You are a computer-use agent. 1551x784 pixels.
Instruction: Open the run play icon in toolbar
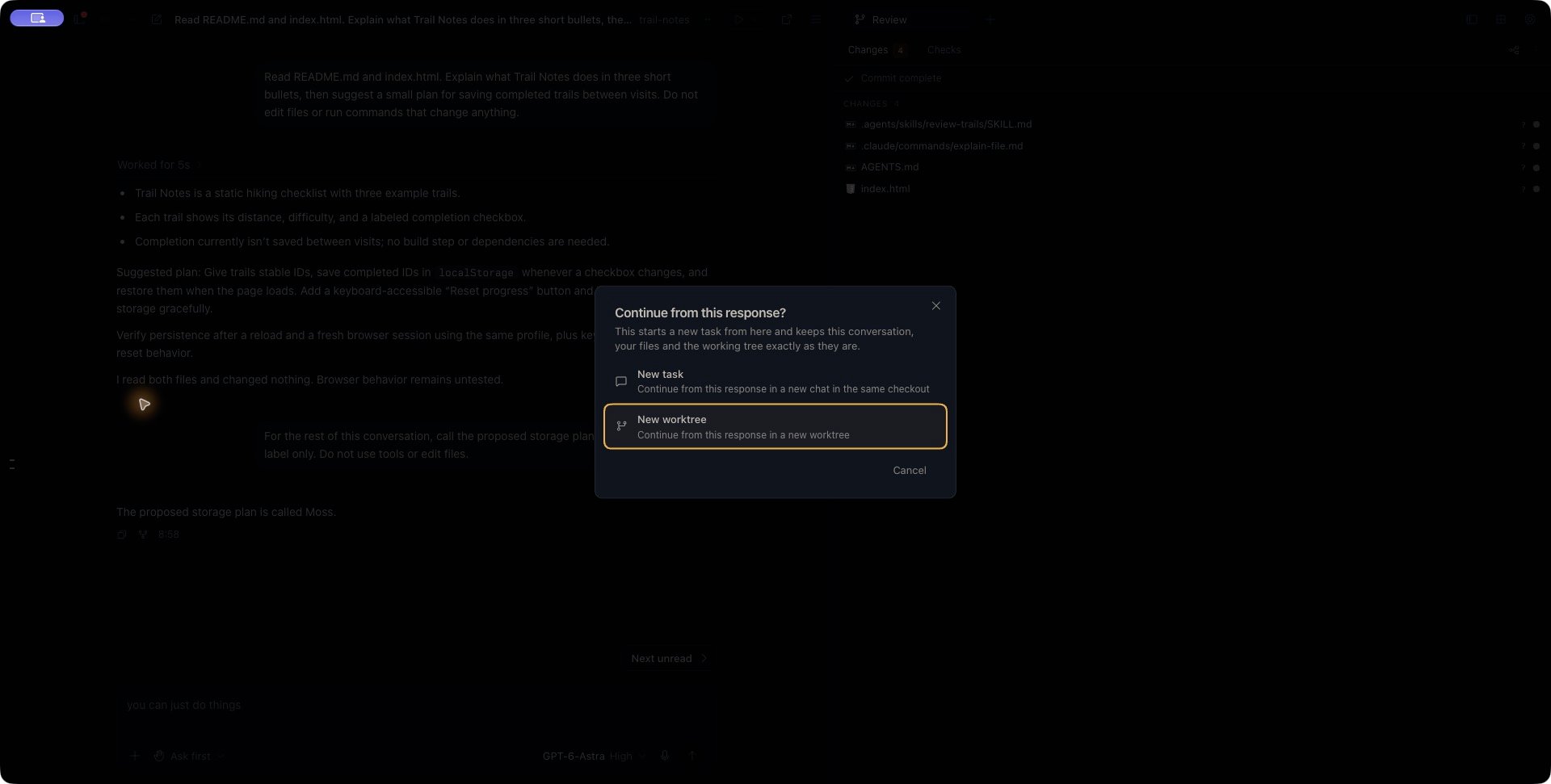click(738, 19)
